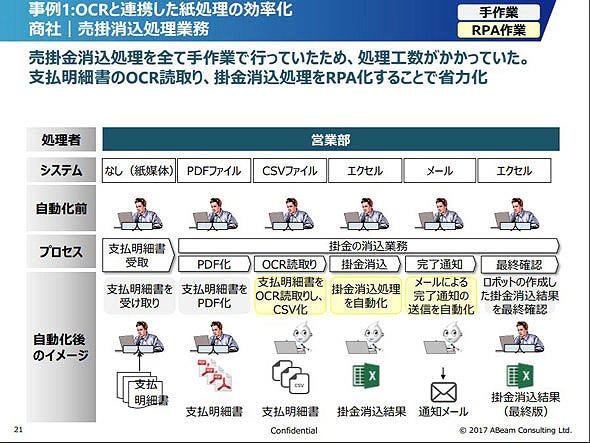Image resolution: width=590 pixels, height=443 pixels.
Task: Click the 支払明細書 caption under PDF icons
Action: (x=214, y=412)
